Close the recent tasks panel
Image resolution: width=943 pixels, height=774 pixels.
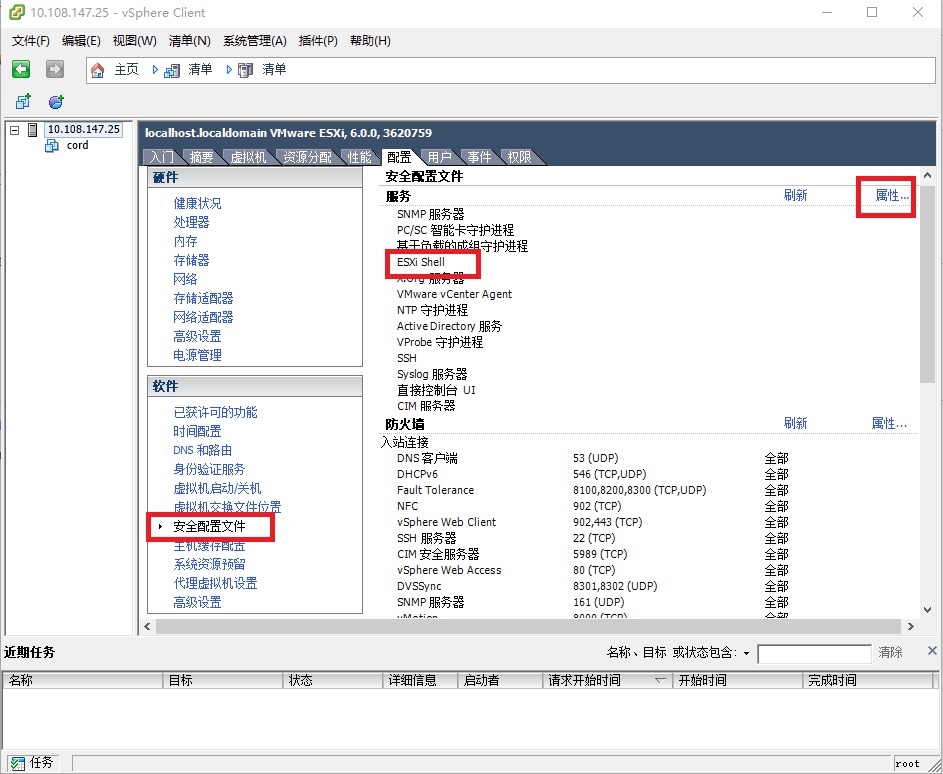(932, 651)
